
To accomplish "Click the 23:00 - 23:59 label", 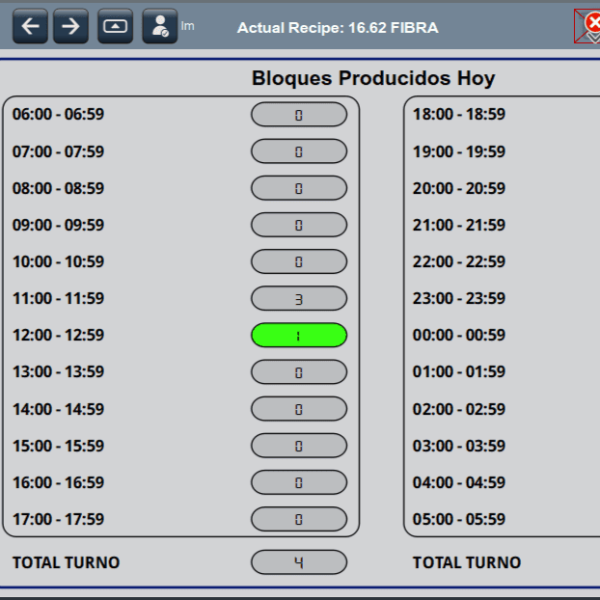I will (459, 298).
